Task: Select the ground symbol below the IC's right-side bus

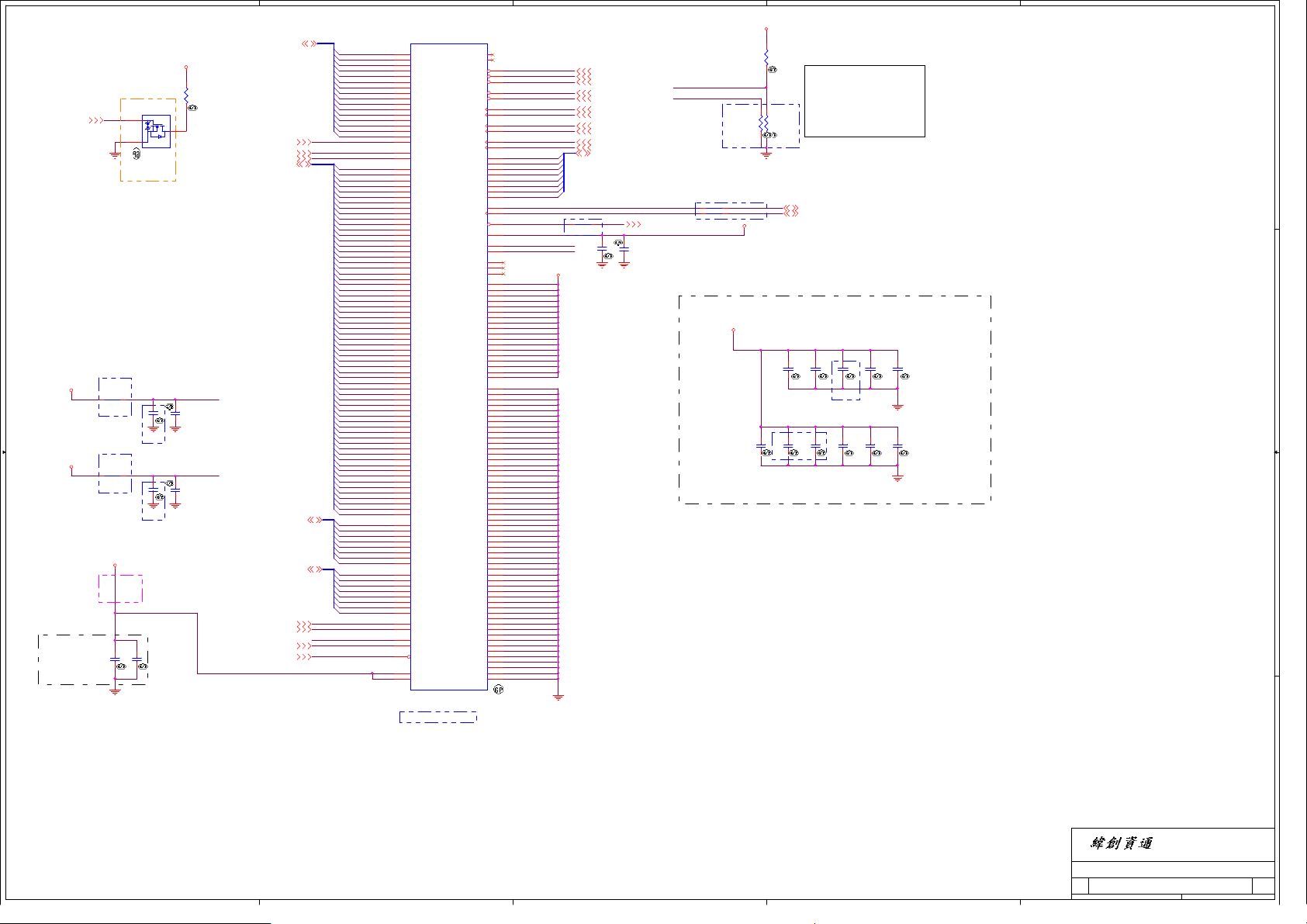Action: pyautogui.click(x=558, y=697)
